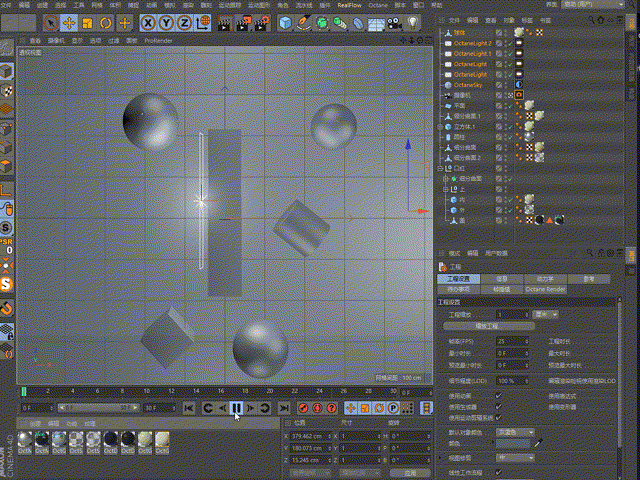Switch to the 动力学 attribute tab
The width and height of the screenshot is (640, 480).
(545, 279)
